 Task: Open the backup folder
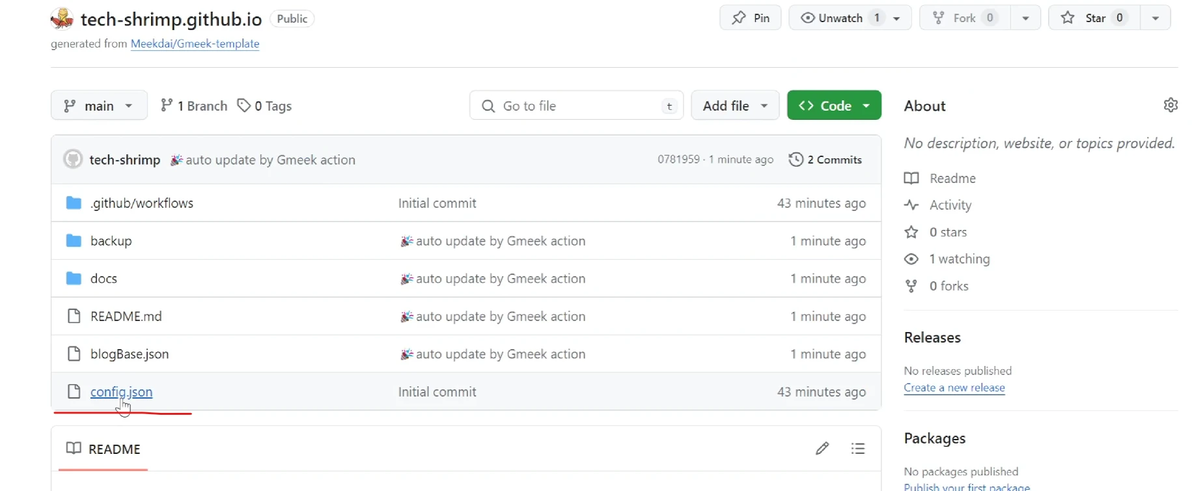coord(111,241)
